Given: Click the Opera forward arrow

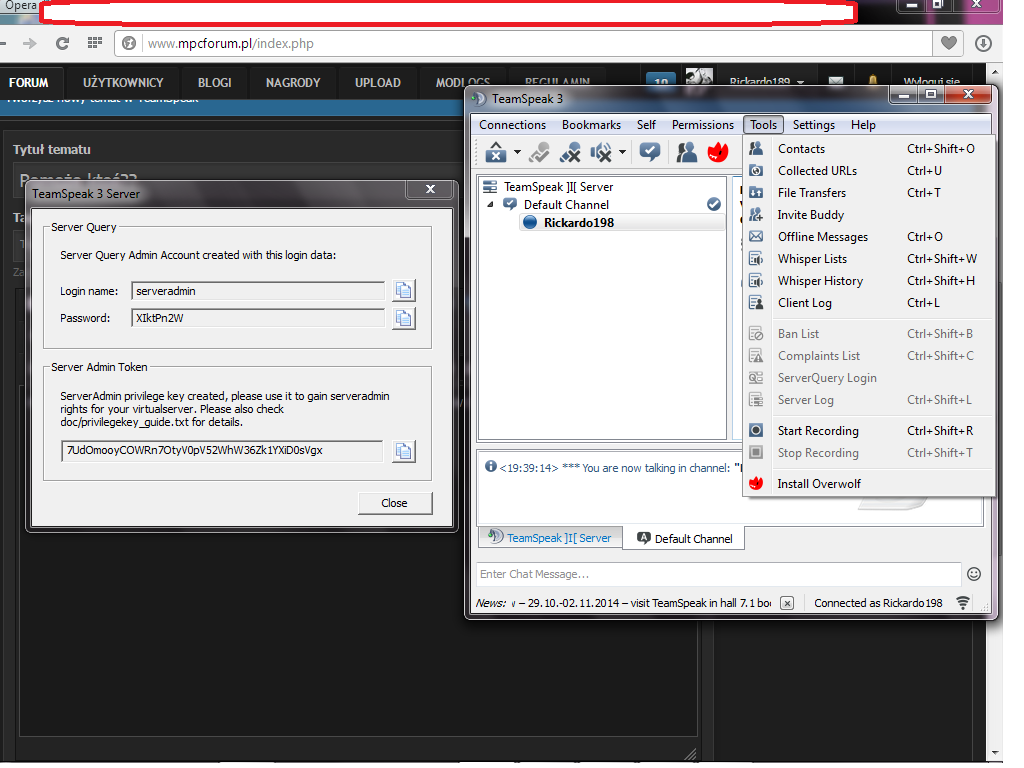Looking at the screenshot, I should pos(29,44).
